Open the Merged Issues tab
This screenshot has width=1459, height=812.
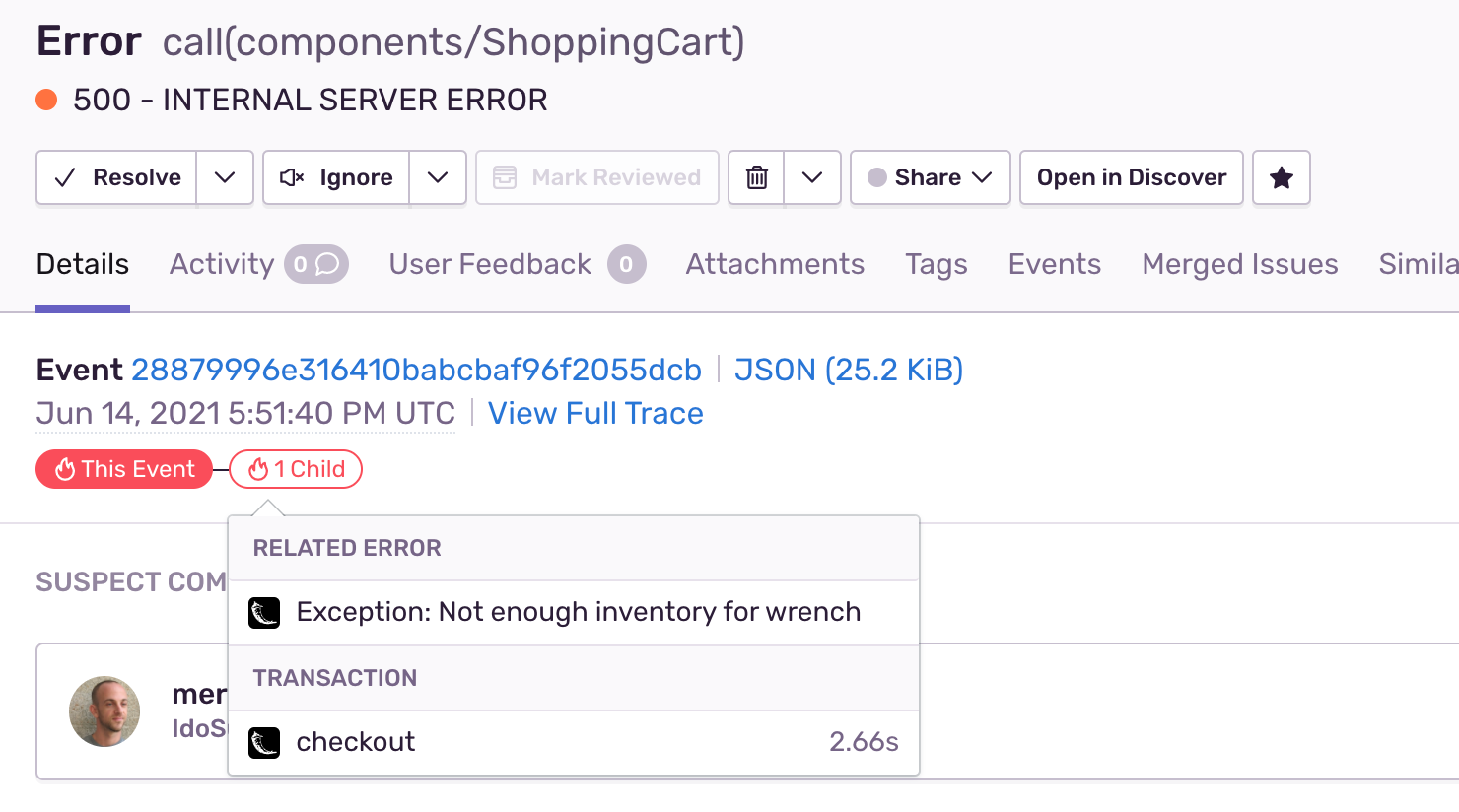click(1239, 264)
